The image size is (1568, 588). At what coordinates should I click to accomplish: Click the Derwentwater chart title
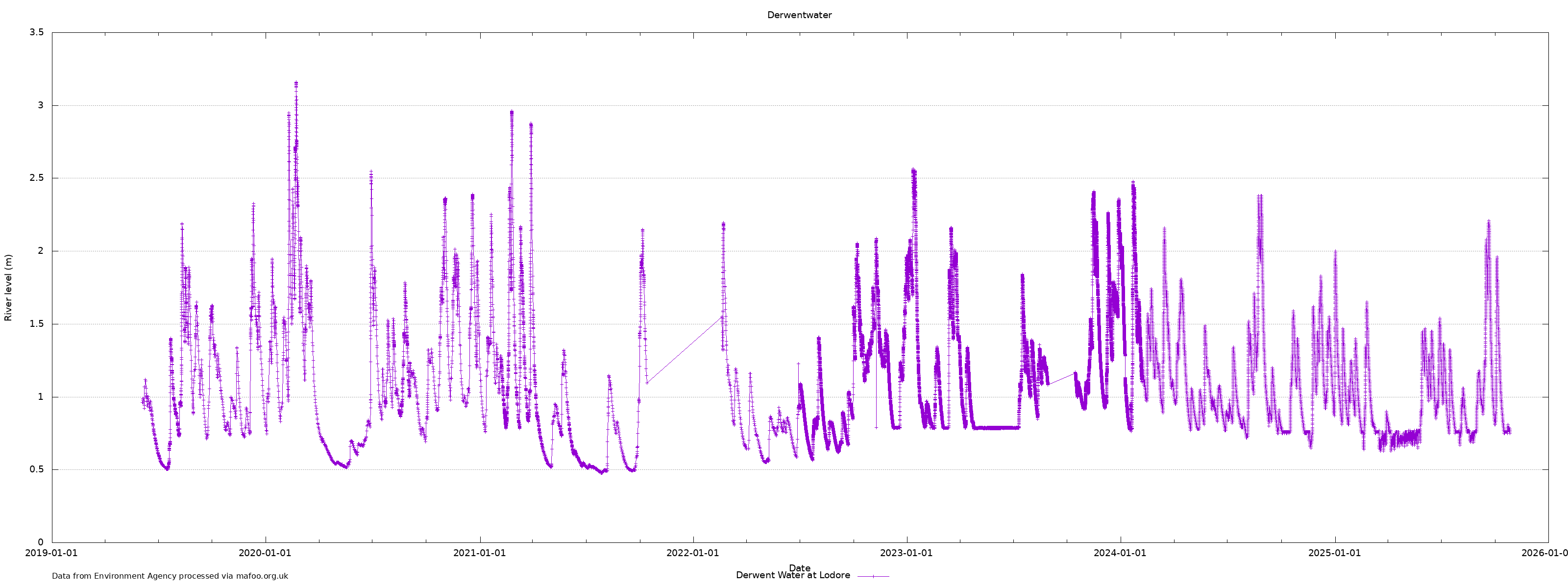tap(799, 15)
